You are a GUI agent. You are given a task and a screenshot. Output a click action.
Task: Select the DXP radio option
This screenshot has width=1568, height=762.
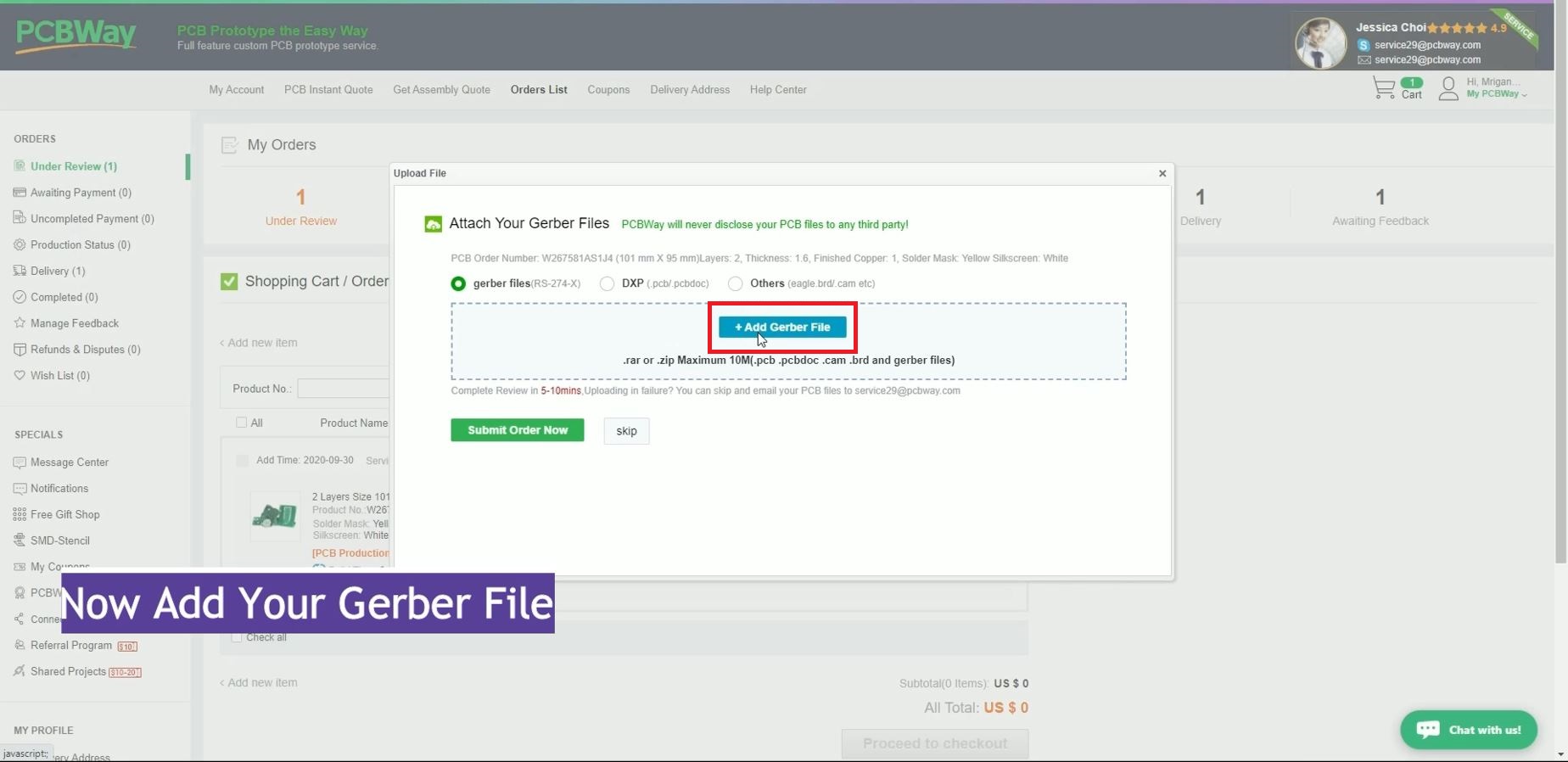coord(607,283)
